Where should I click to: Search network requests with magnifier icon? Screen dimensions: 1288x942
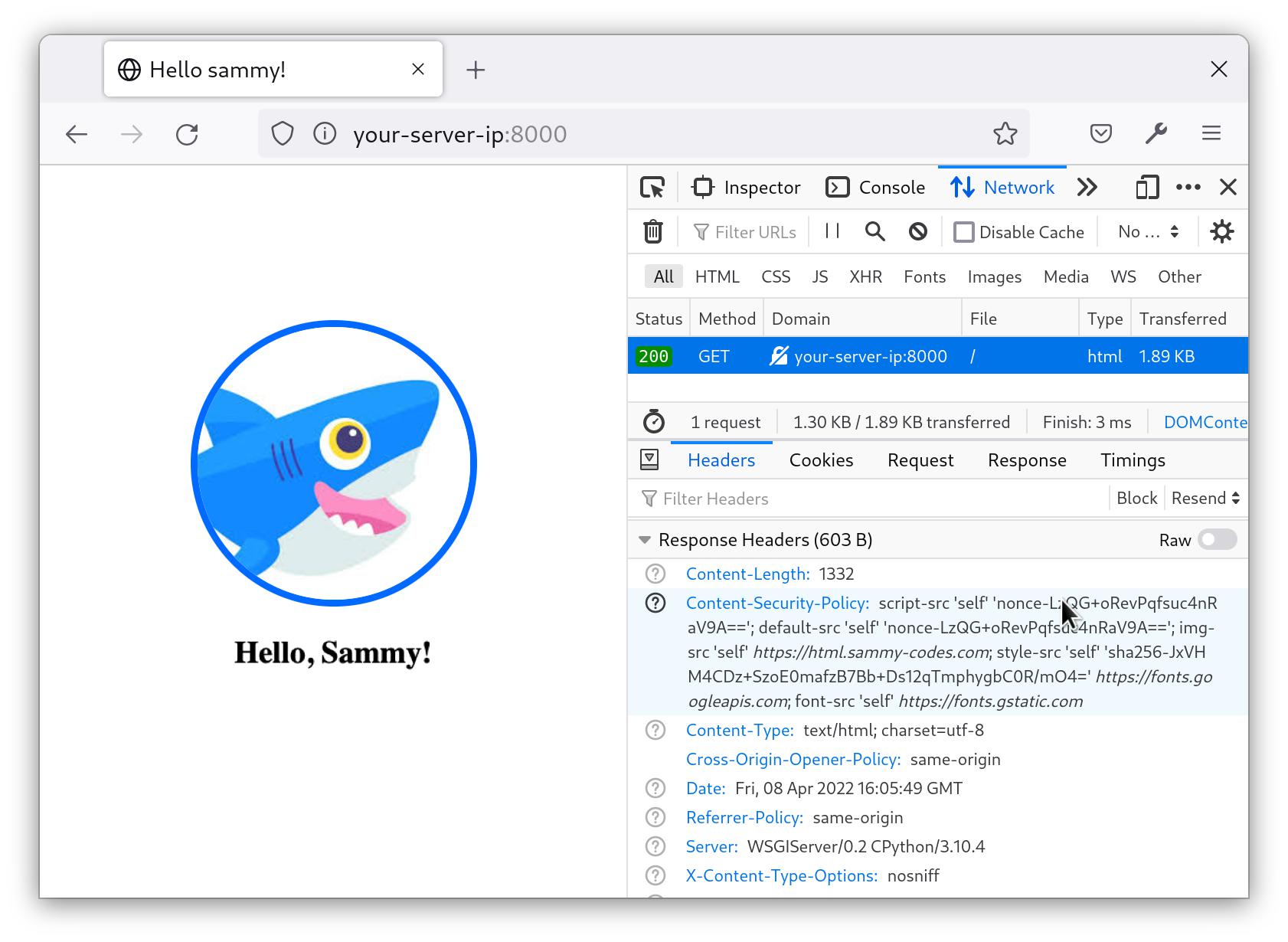pos(874,231)
